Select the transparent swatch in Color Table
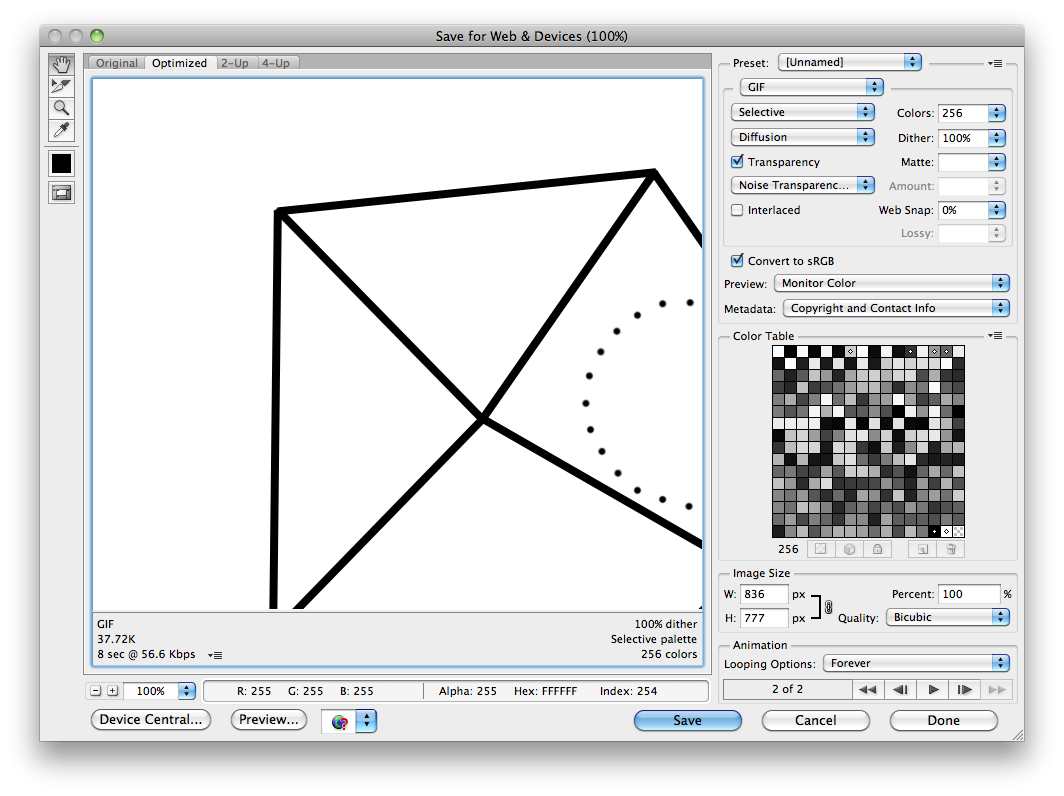This screenshot has height=796, width=1064. pyautogui.click(x=958, y=531)
